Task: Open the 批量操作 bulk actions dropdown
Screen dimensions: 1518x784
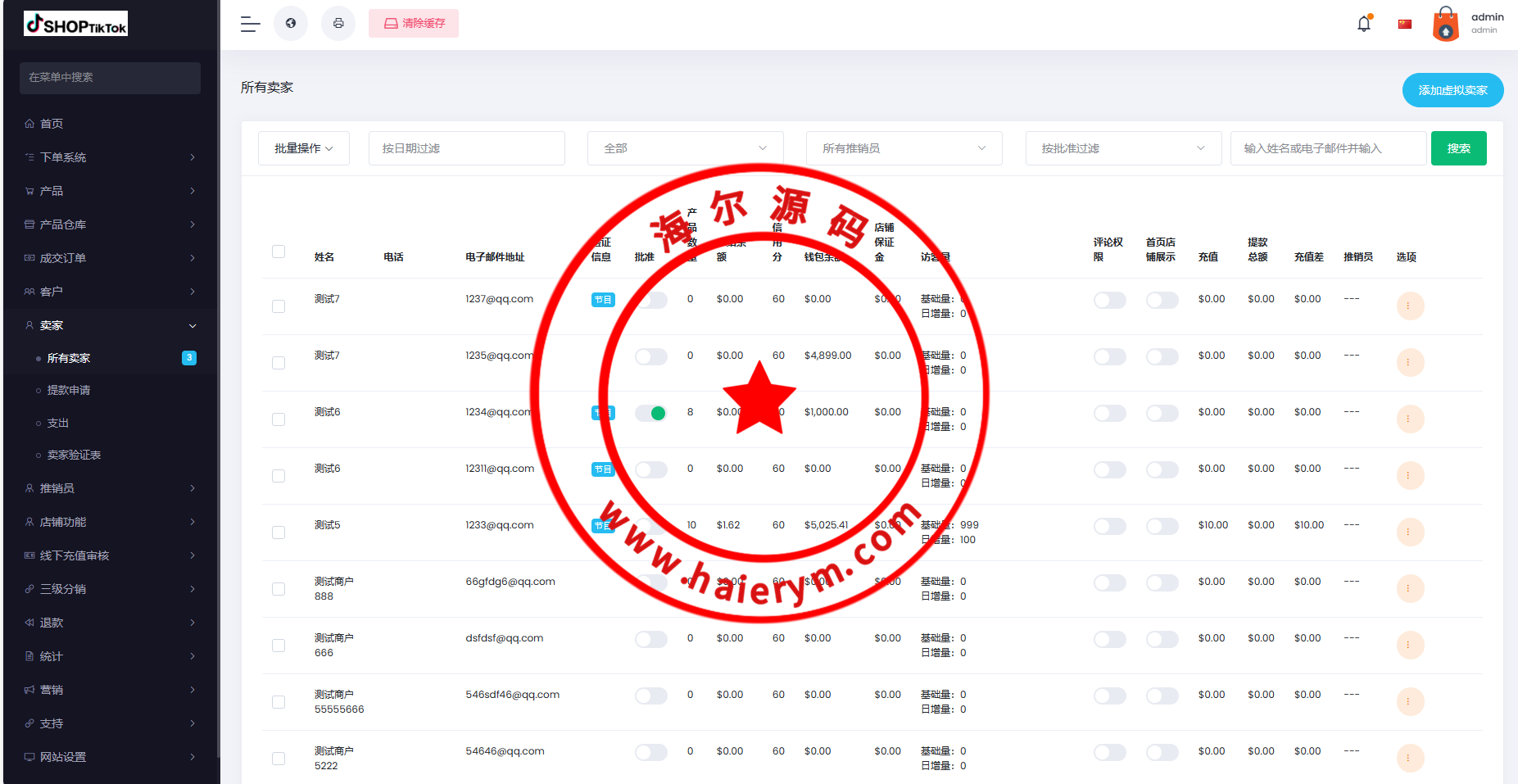Action: click(x=303, y=148)
